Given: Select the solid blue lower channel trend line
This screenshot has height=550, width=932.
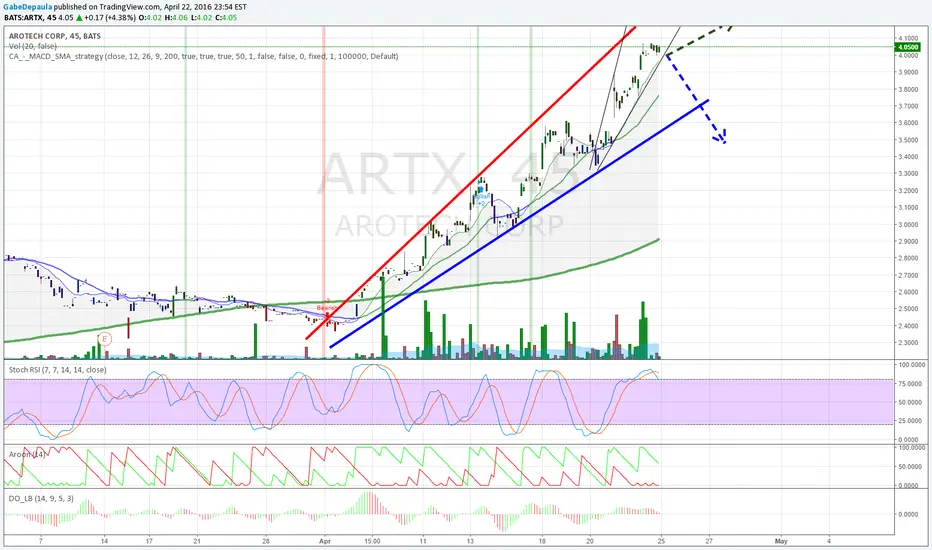Looking at the screenshot, I should 519,224.
